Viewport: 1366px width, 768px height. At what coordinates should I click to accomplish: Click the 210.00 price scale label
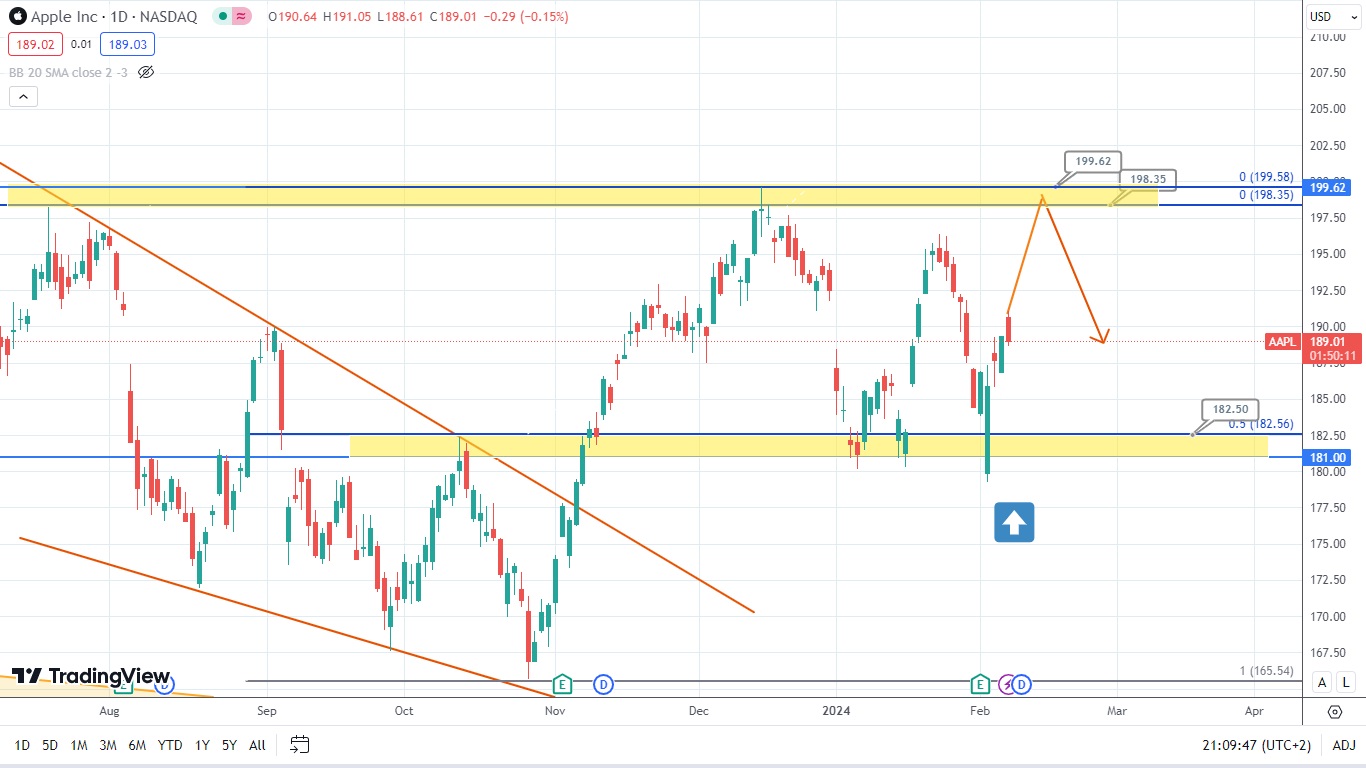1330,37
